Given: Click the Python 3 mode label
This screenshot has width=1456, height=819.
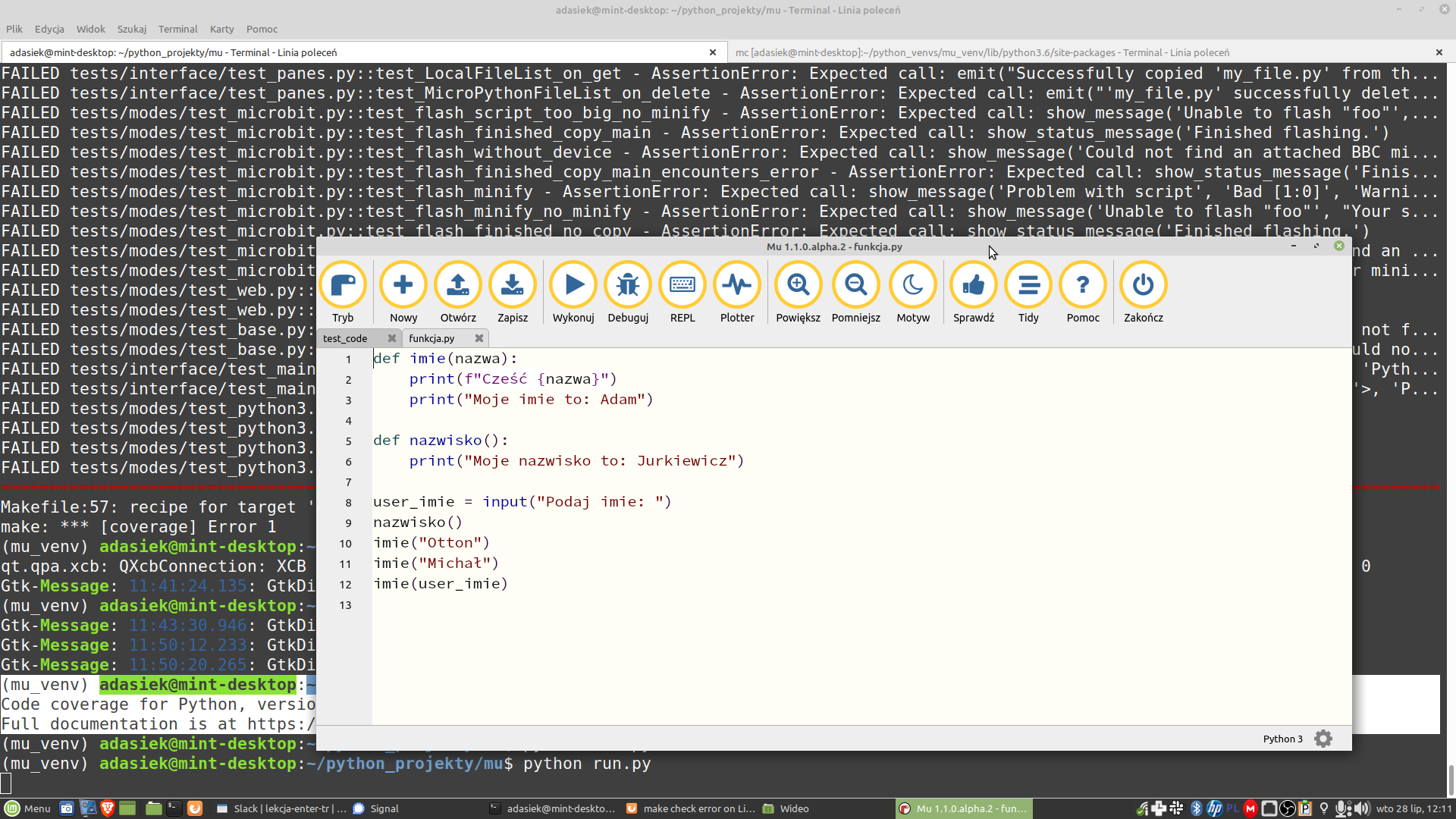Looking at the screenshot, I should click(x=1282, y=739).
